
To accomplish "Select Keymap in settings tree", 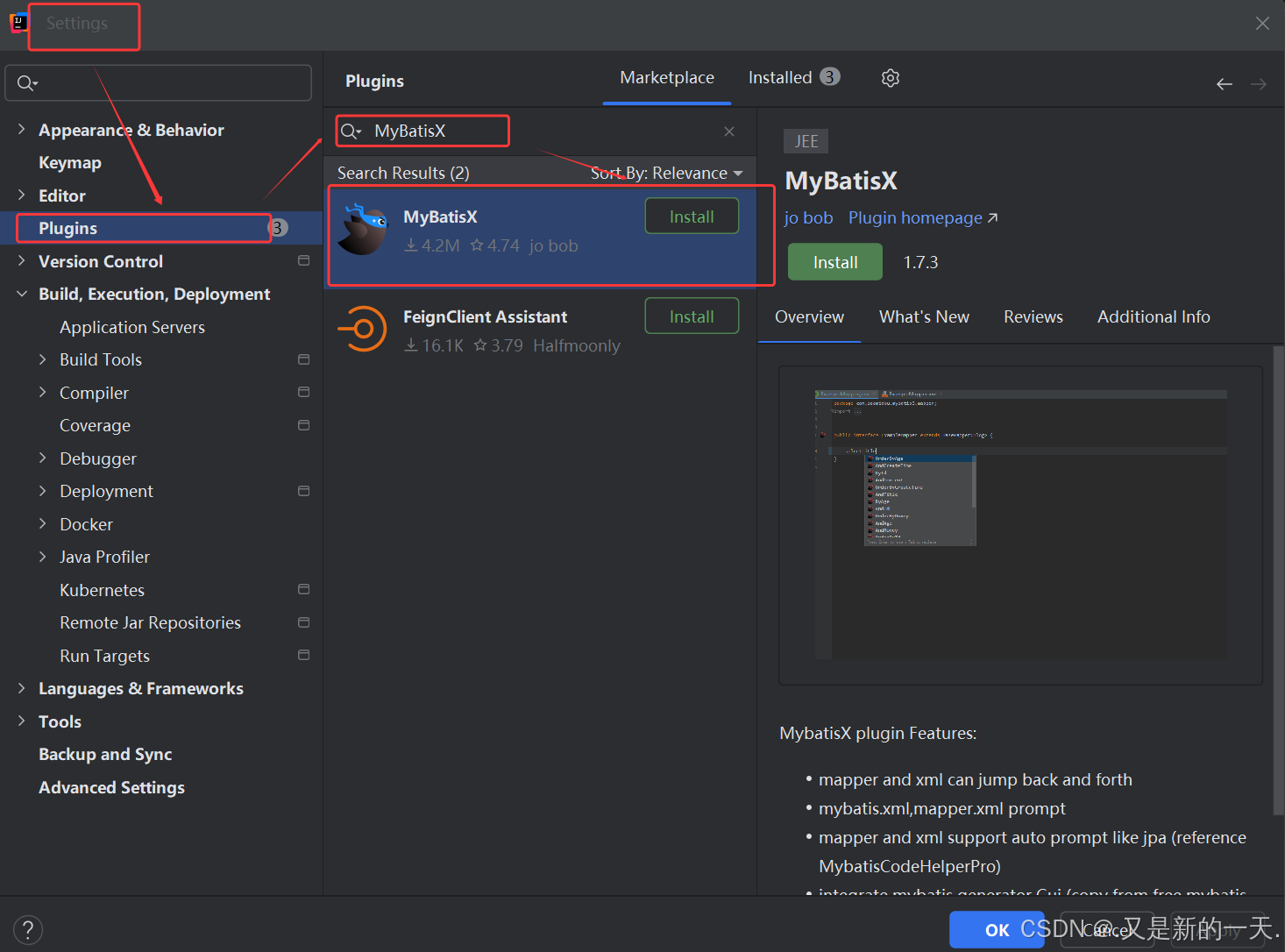I will (70, 163).
